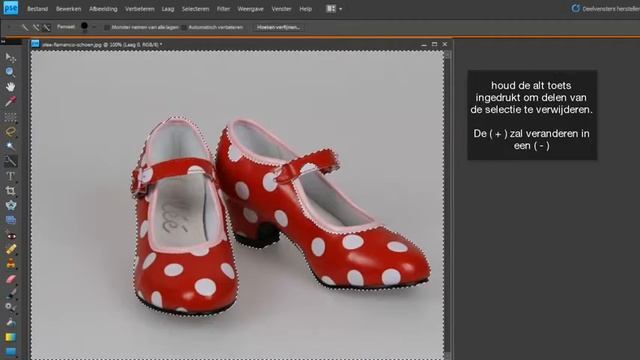Viewport: 640px width, 360px height.
Task: Click the flamenco-schoen.jpg document title
Action: point(102,44)
